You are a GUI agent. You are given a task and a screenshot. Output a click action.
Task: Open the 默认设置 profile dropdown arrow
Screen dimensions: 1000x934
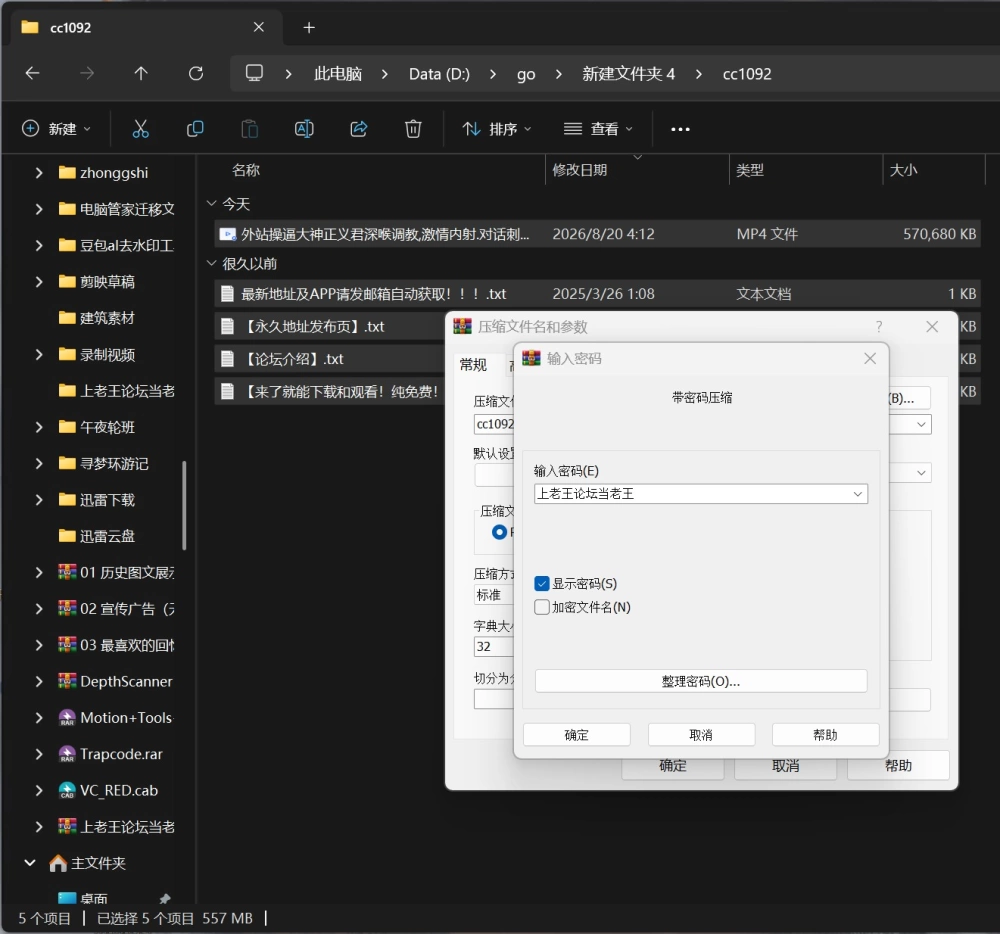(x=922, y=473)
